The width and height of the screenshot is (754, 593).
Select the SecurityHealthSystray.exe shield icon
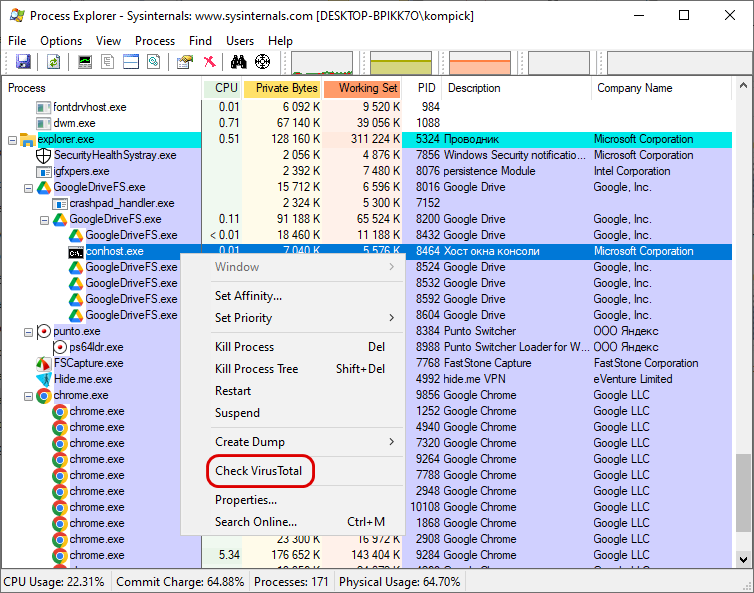(x=44, y=155)
